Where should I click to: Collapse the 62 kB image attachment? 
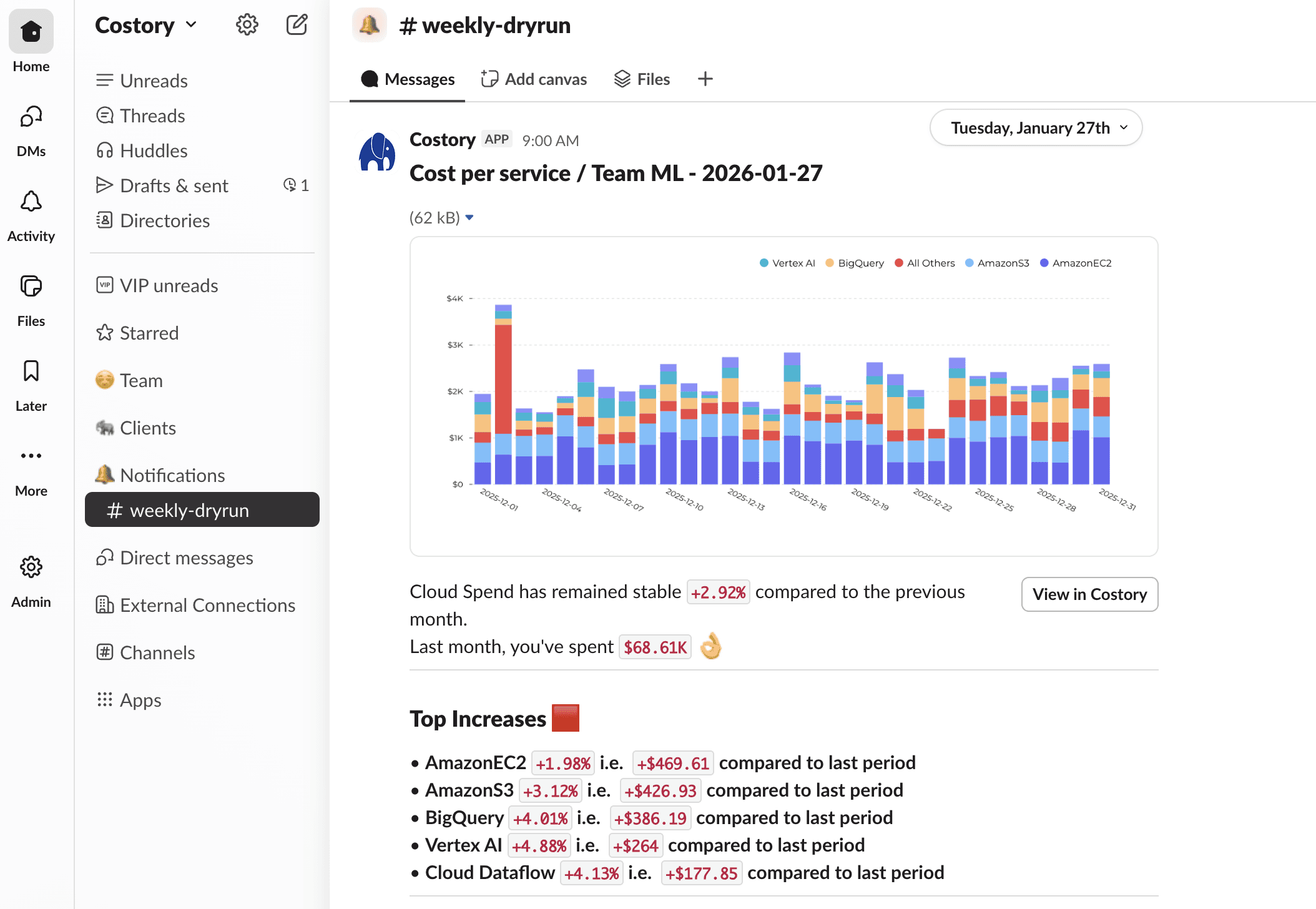pyautogui.click(x=469, y=218)
